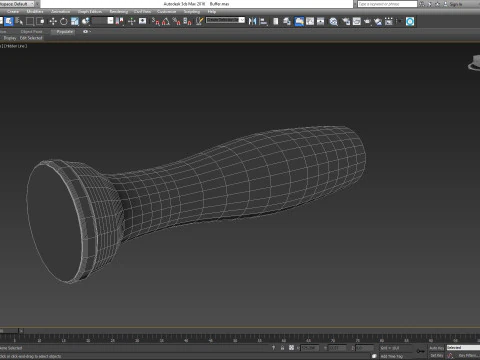The image size is (480, 360).
Task: Open Key Filters dialog
Action: (x=468, y=356)
